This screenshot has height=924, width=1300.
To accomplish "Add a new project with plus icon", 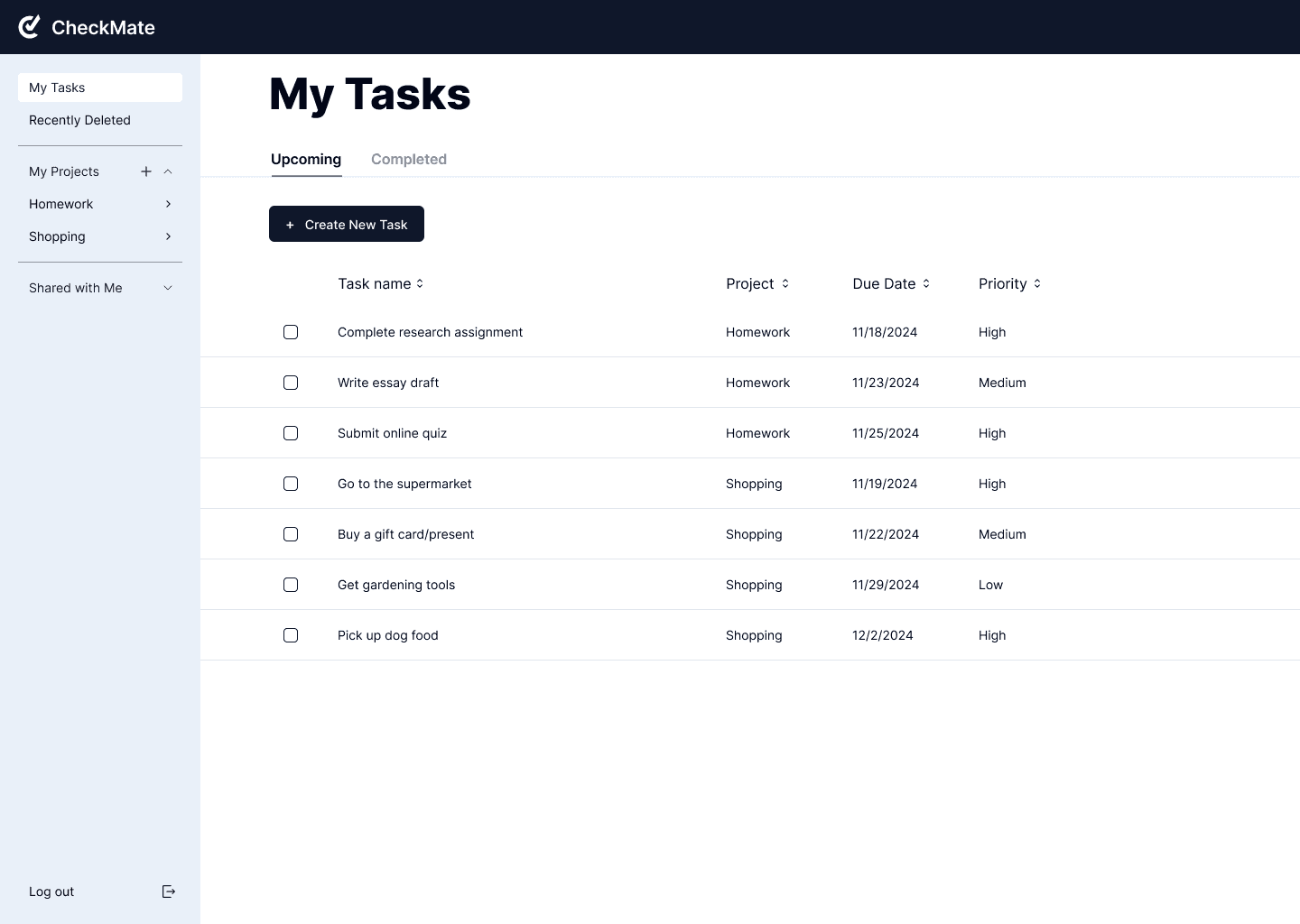I will (x=146, y=171).
